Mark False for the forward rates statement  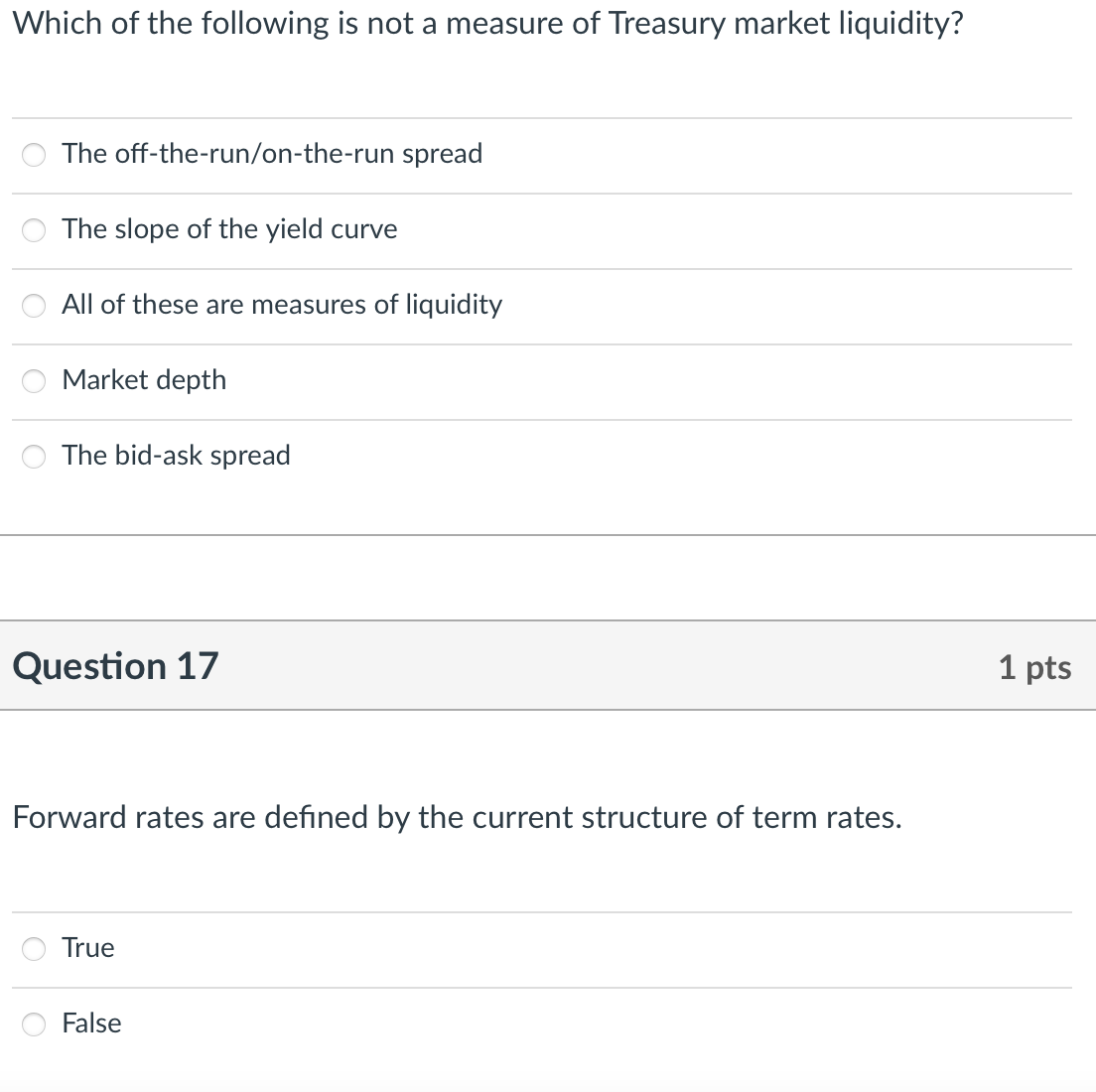[x=33, y=1024]
